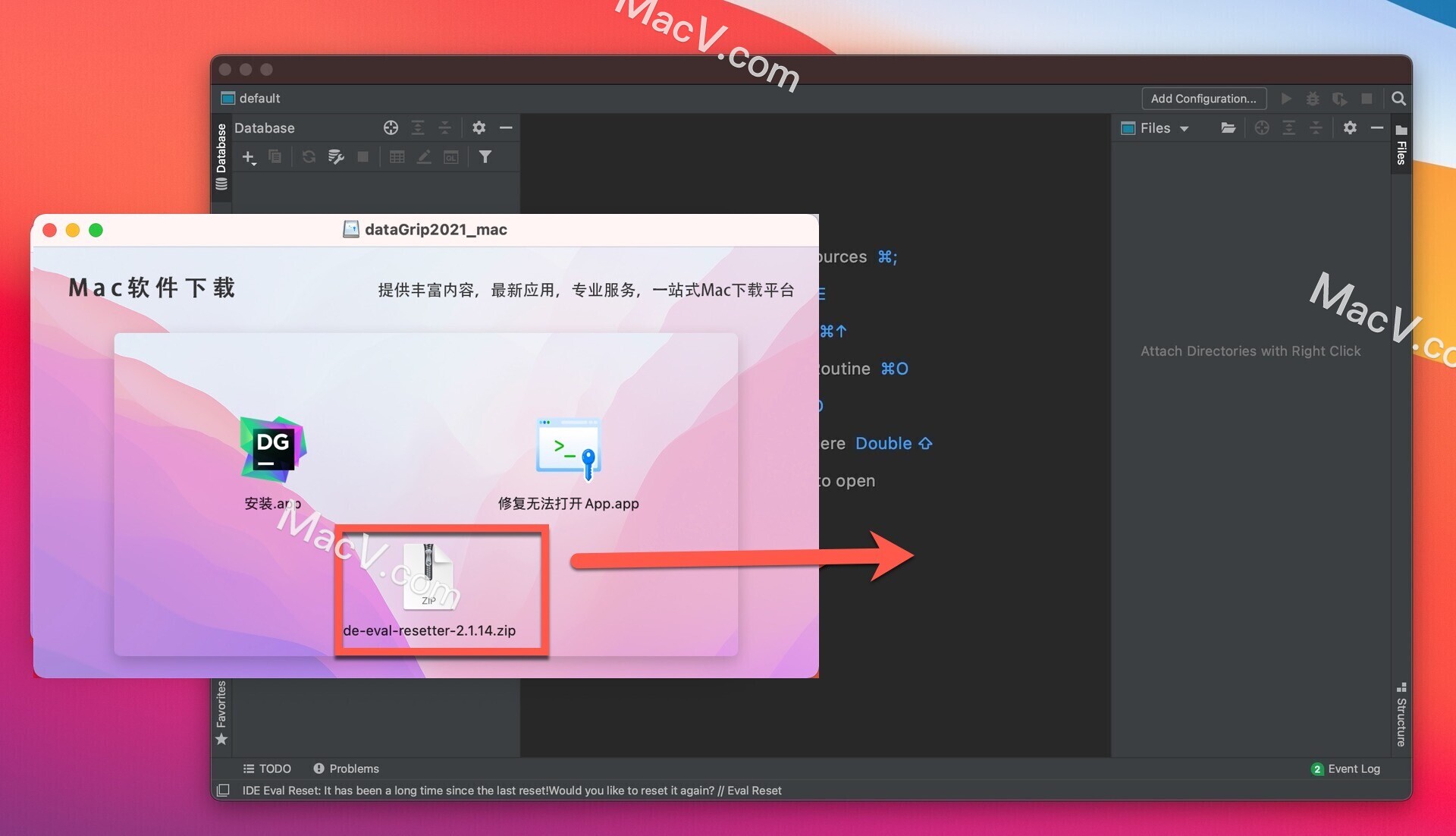This screenshot has width=1456, height=836.
Task: Open the Files view dropdown
Action: click(1155, 128)
